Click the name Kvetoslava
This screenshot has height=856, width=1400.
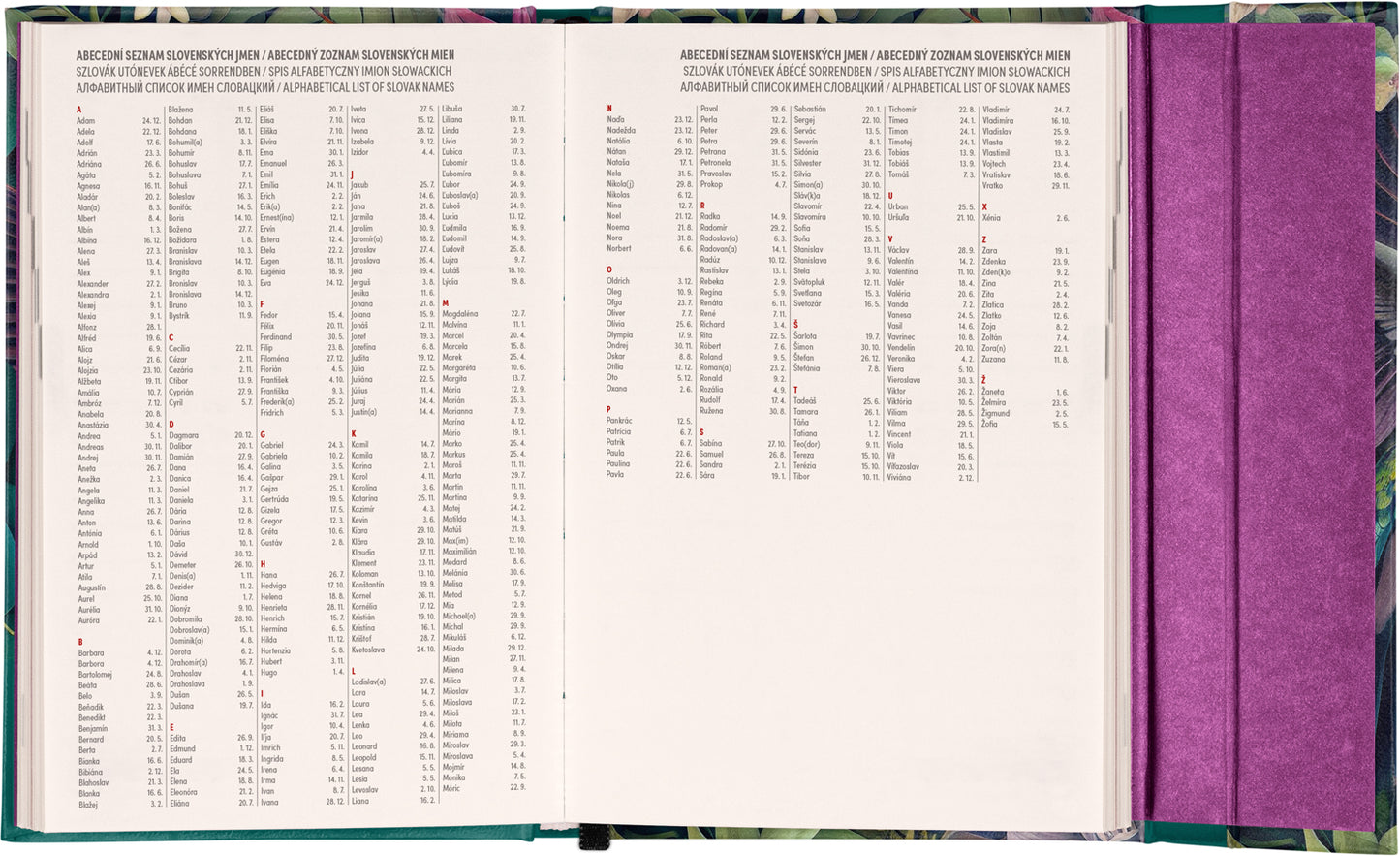(x=368, y=650)
